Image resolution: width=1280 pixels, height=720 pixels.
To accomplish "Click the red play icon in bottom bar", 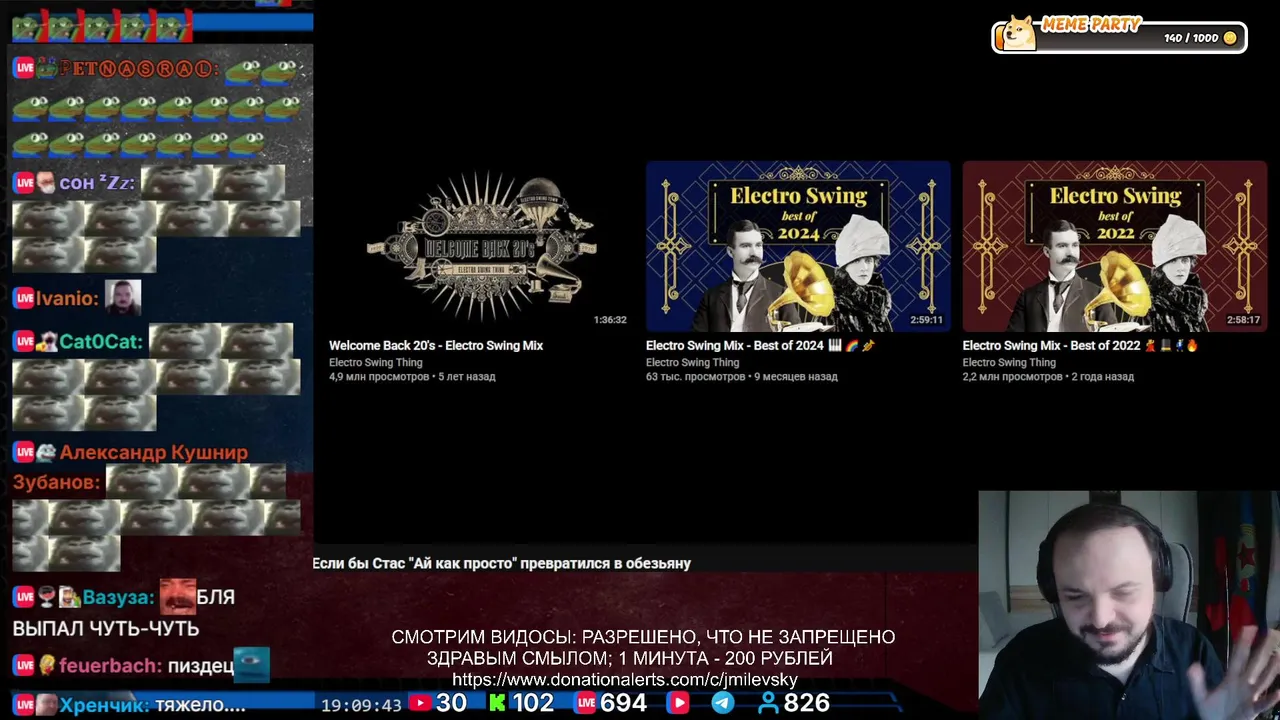I will tap(678, 703).
